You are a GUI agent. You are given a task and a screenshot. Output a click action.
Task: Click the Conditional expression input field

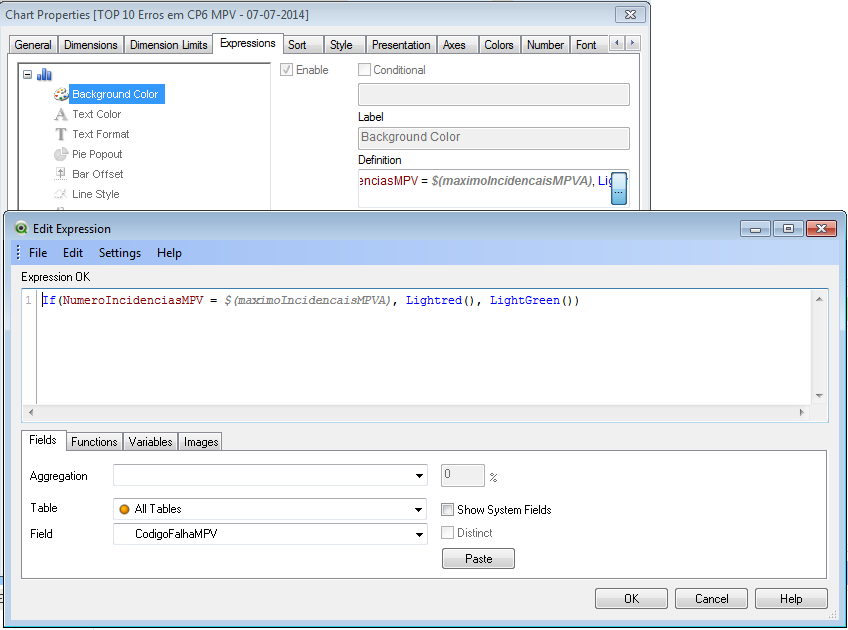494,94
